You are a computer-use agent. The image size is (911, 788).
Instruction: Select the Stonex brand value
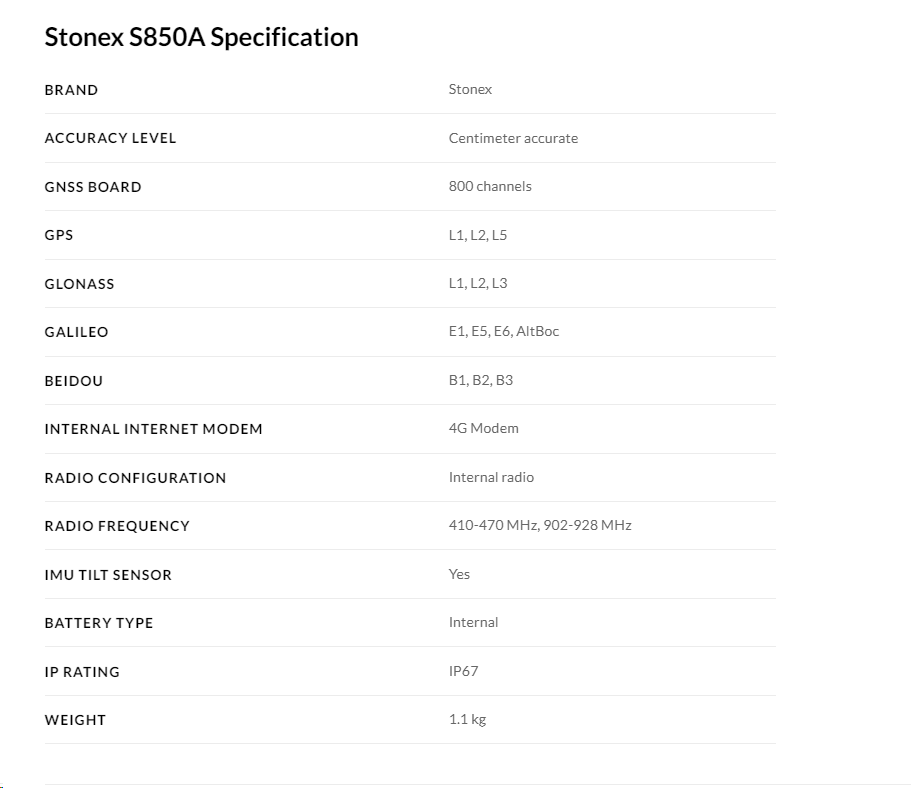470,89
